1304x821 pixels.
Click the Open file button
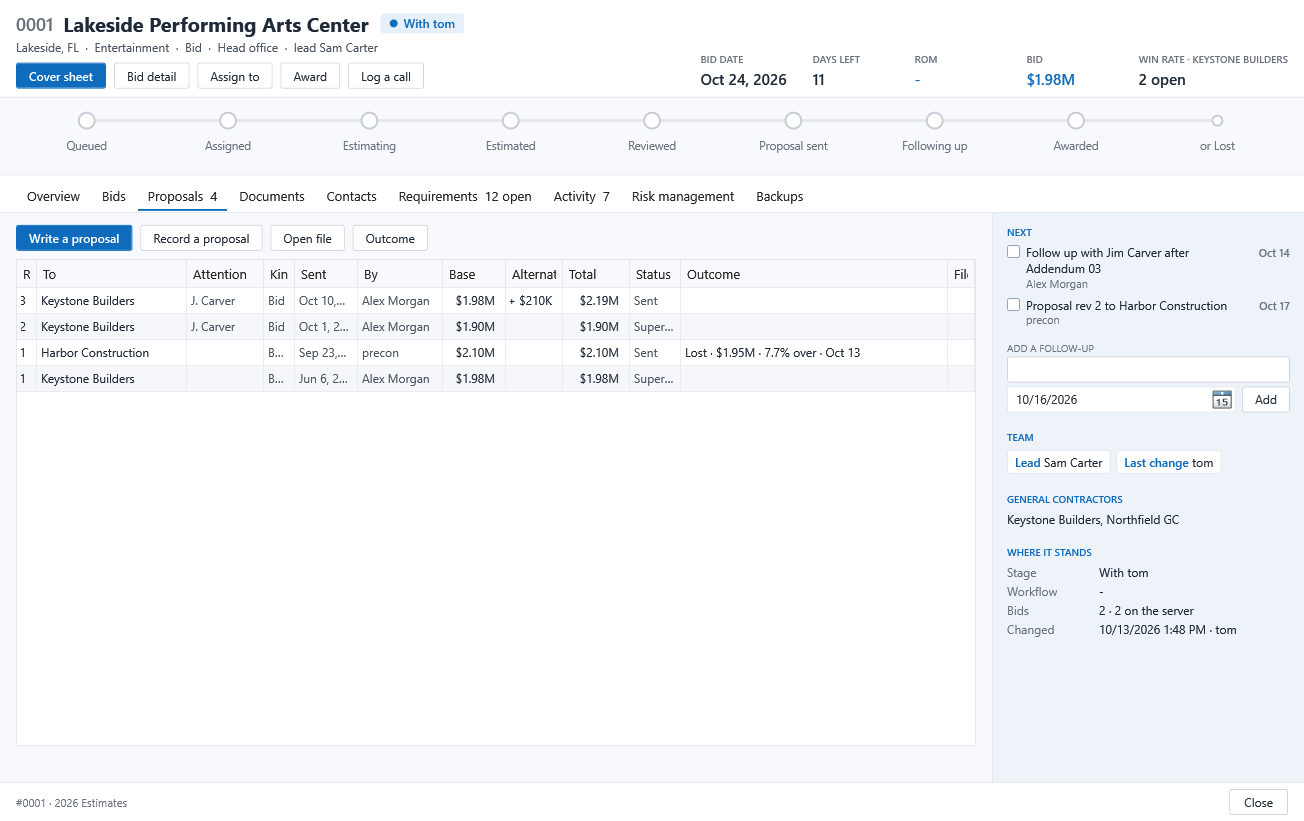(x=308, y=239)
